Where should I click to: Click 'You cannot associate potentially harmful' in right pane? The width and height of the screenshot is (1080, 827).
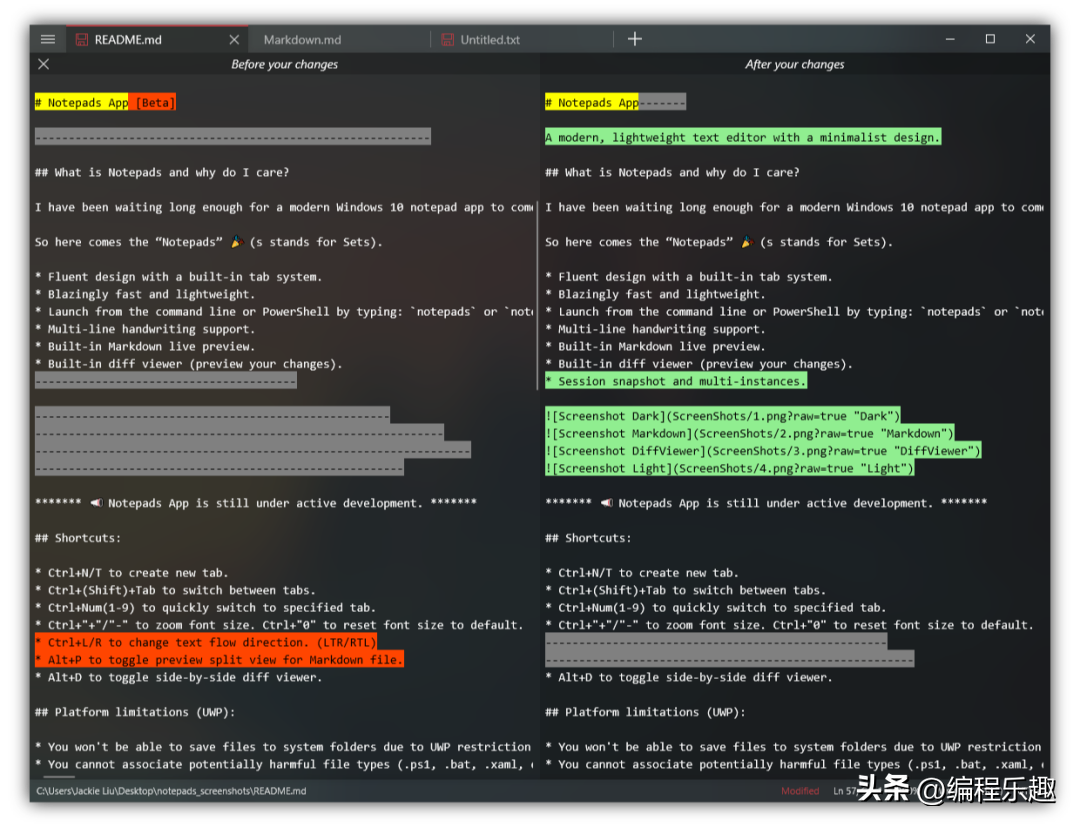pyautogui.click(x=794, y=764)
